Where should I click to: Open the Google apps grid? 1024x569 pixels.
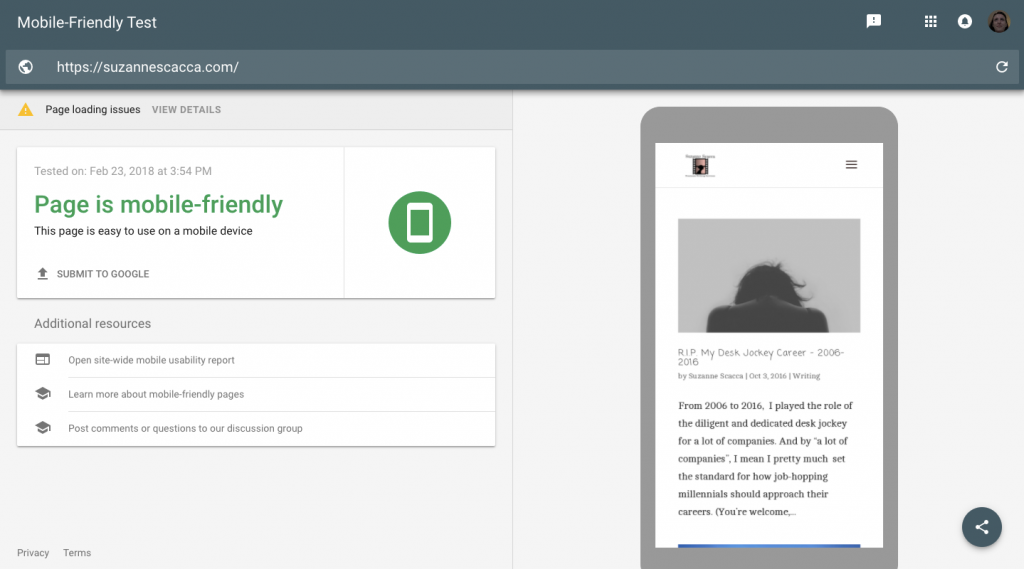coord(931,22)
